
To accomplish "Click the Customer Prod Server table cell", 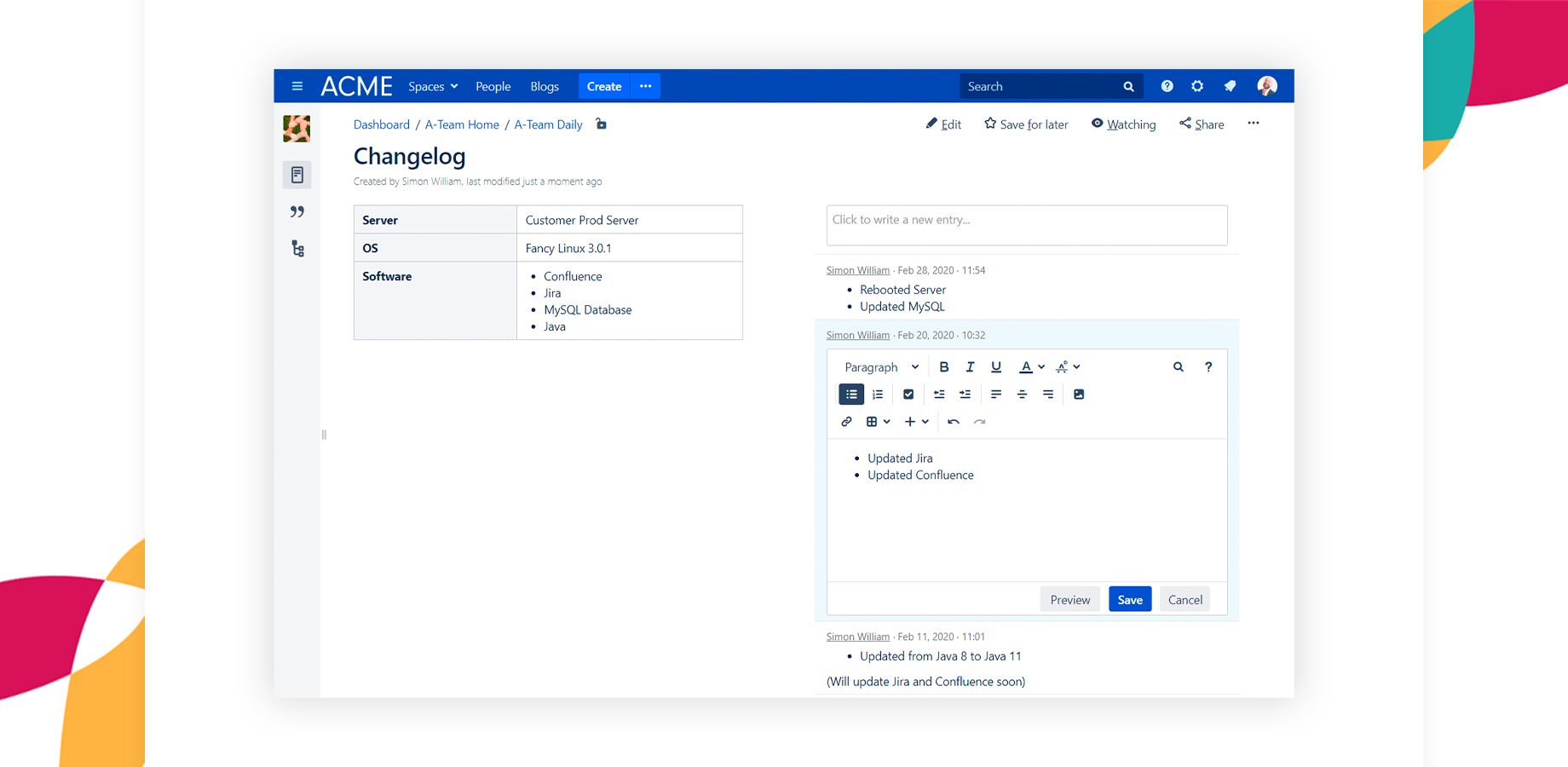I will (630, 220).
